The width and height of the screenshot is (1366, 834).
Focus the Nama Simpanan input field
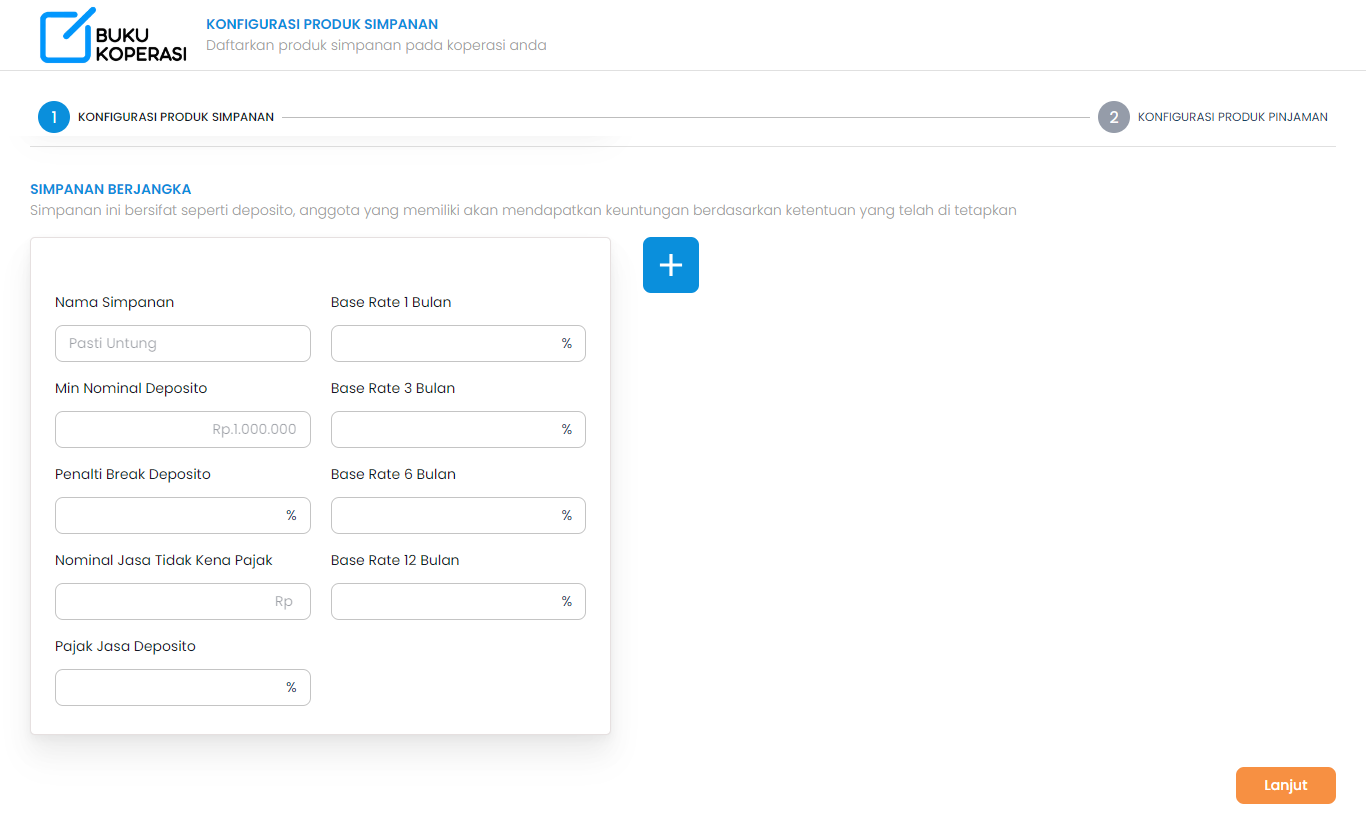(x=182, y=343)
